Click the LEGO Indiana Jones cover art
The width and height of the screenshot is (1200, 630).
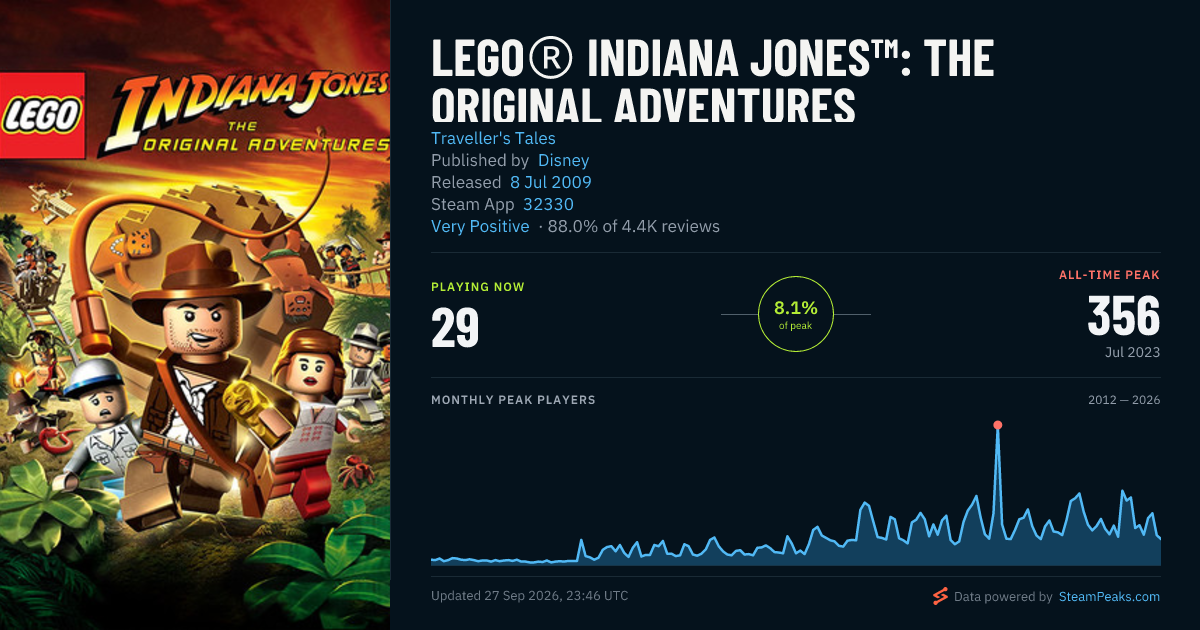195,315
